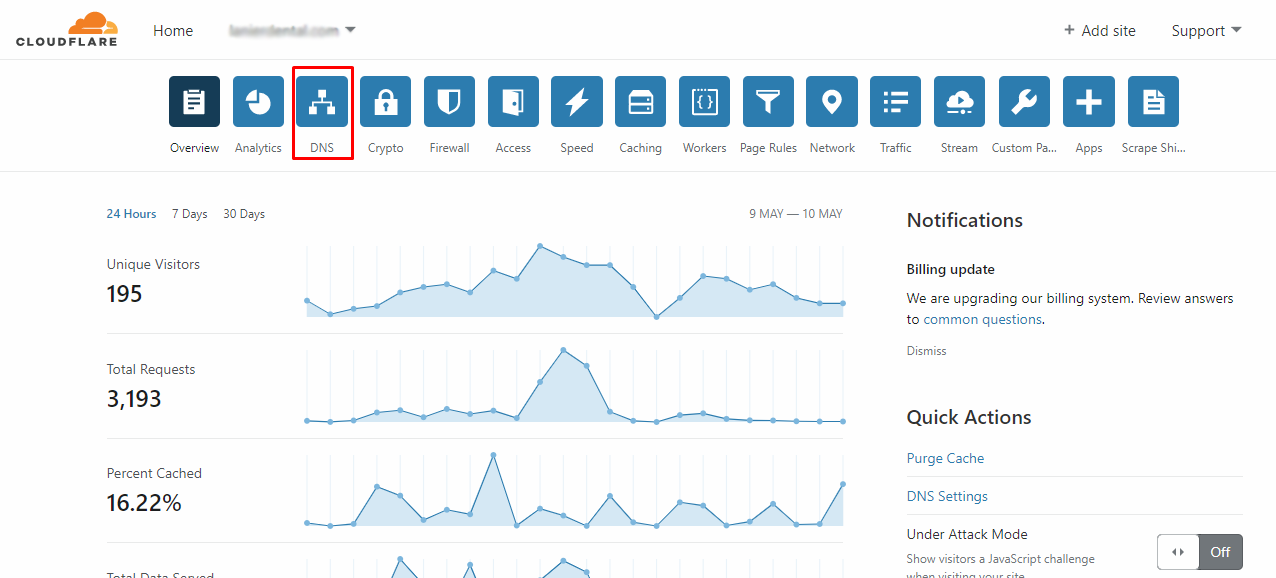The width and height of the screenshot is (1276, 578).
Task: Click the Notifications heading
Action: (x=965, y=220)
